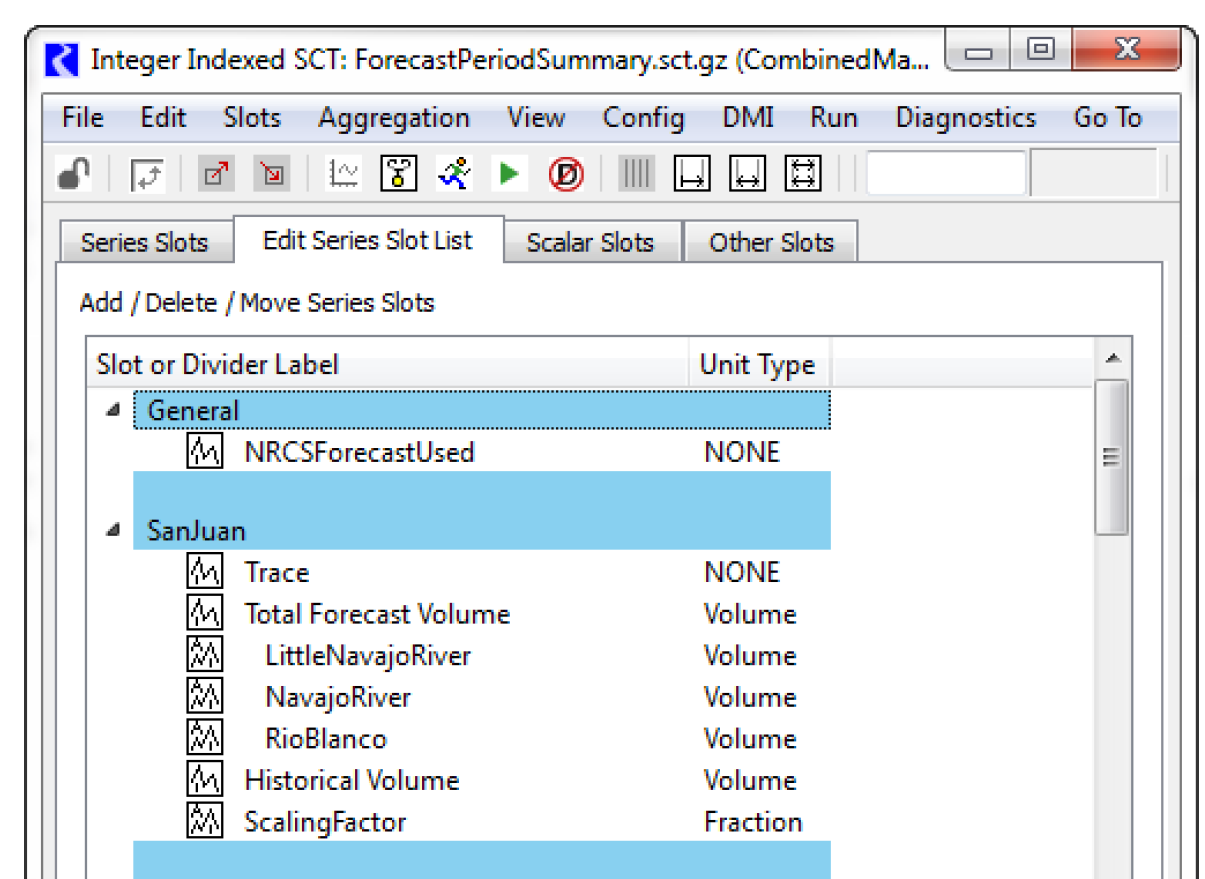The height and width of the screenshot is (879, 1205).
Task: Click the plot graph toolbar icon
Action: point(344,175)
